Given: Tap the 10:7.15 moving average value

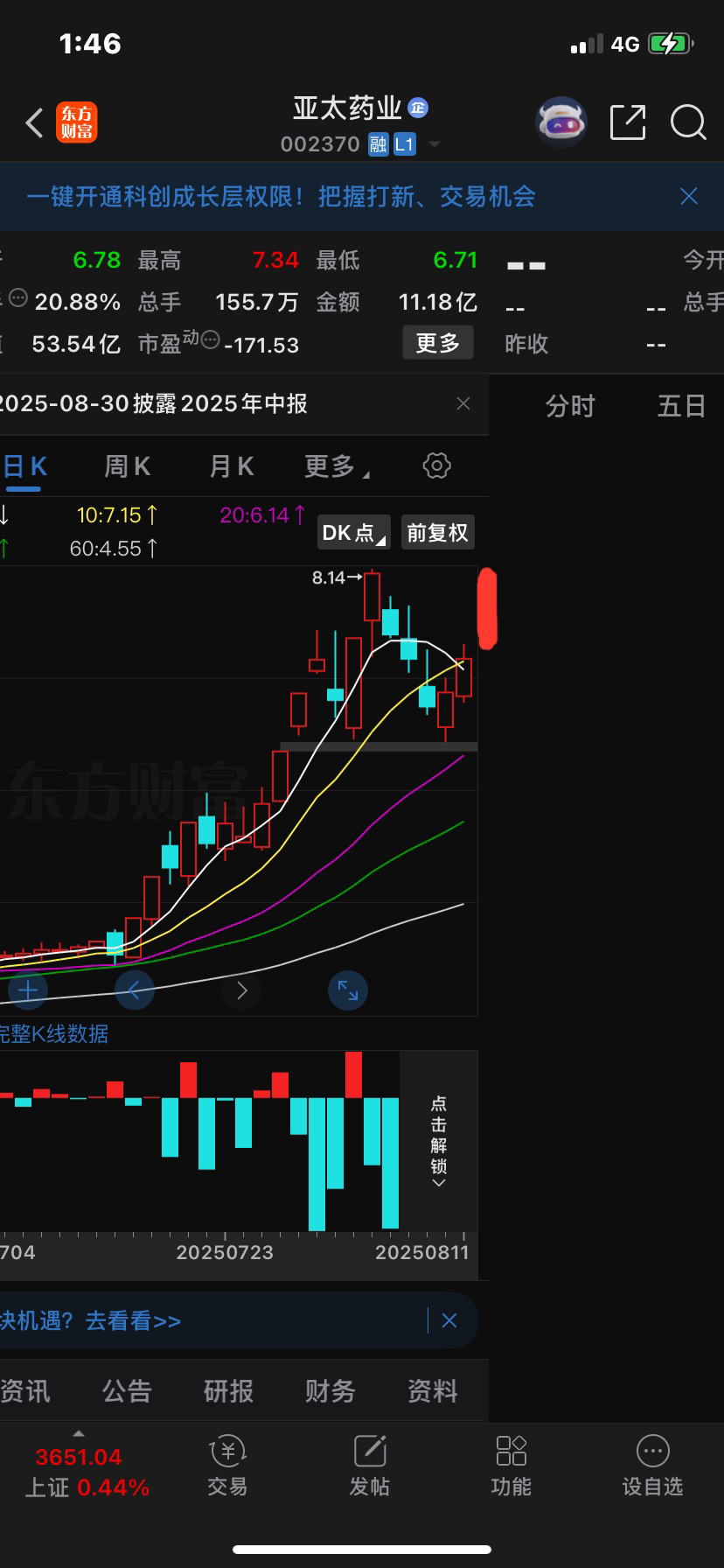Looking at the screenshot, I should tap(117, 515).
